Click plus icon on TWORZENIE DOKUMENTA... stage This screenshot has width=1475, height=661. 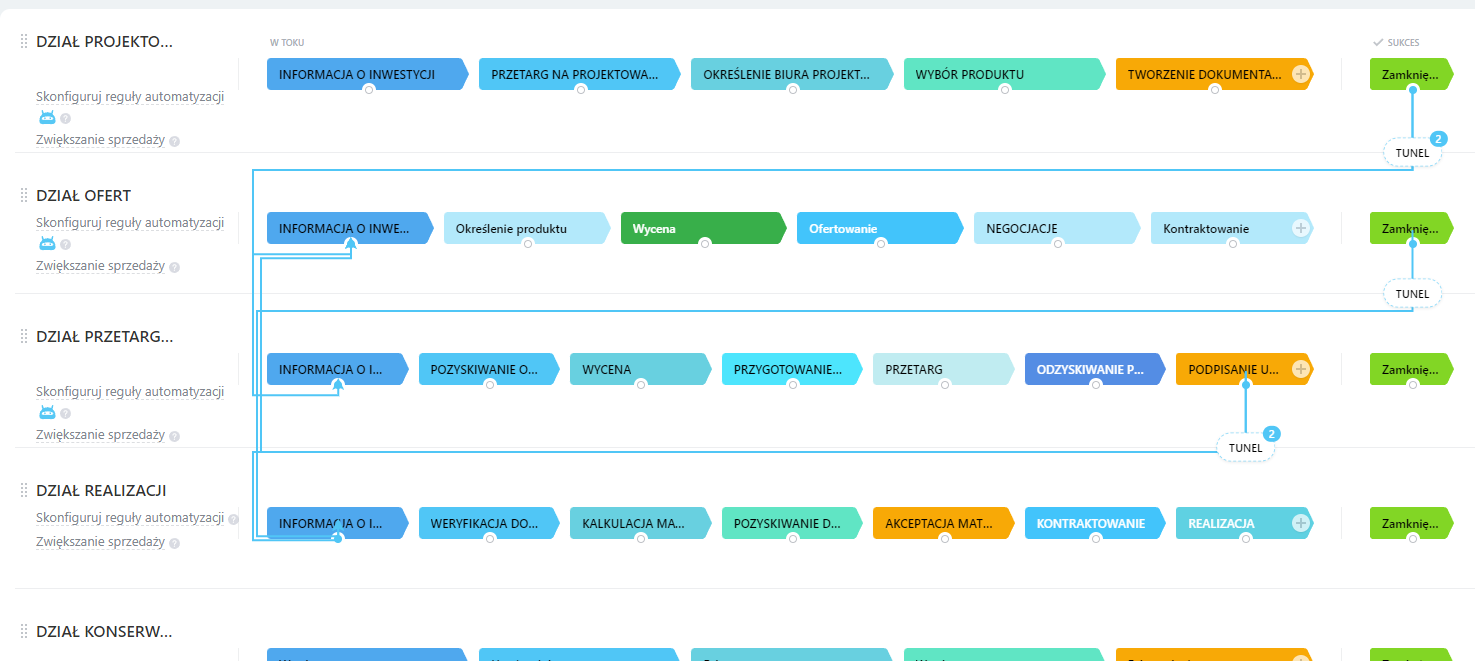coord(1300,74)
